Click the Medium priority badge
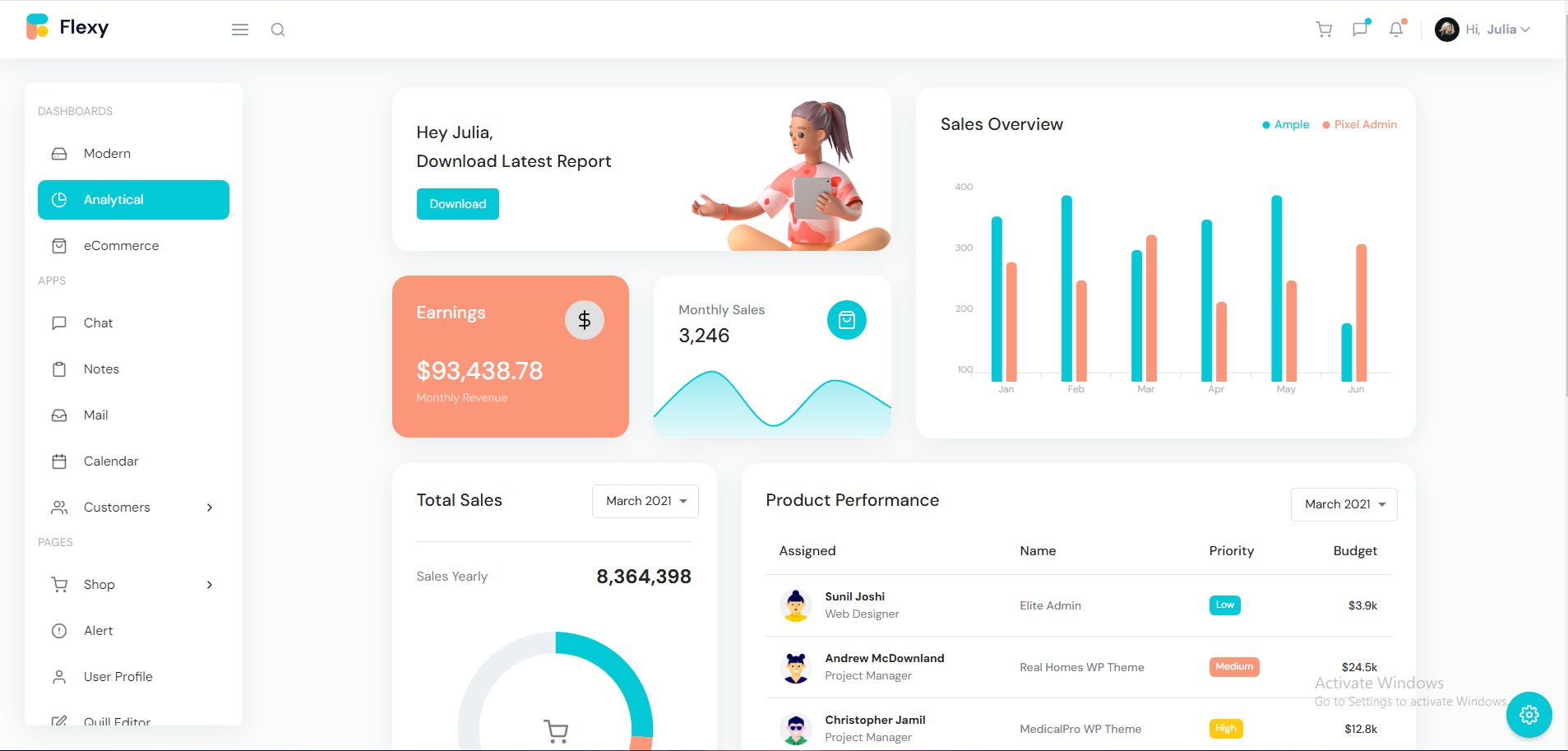This screenshot has height=751, width=1568. [1234, 666]
